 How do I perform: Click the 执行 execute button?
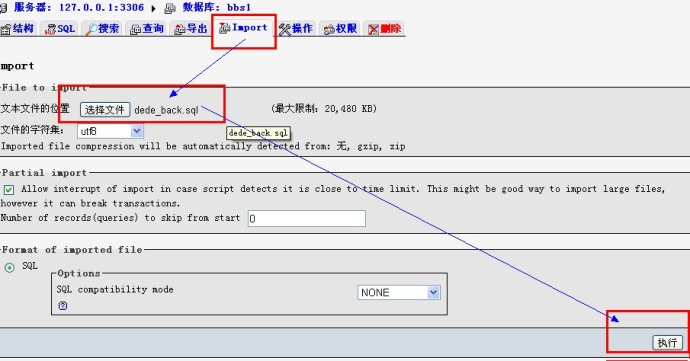pos(668,343)
